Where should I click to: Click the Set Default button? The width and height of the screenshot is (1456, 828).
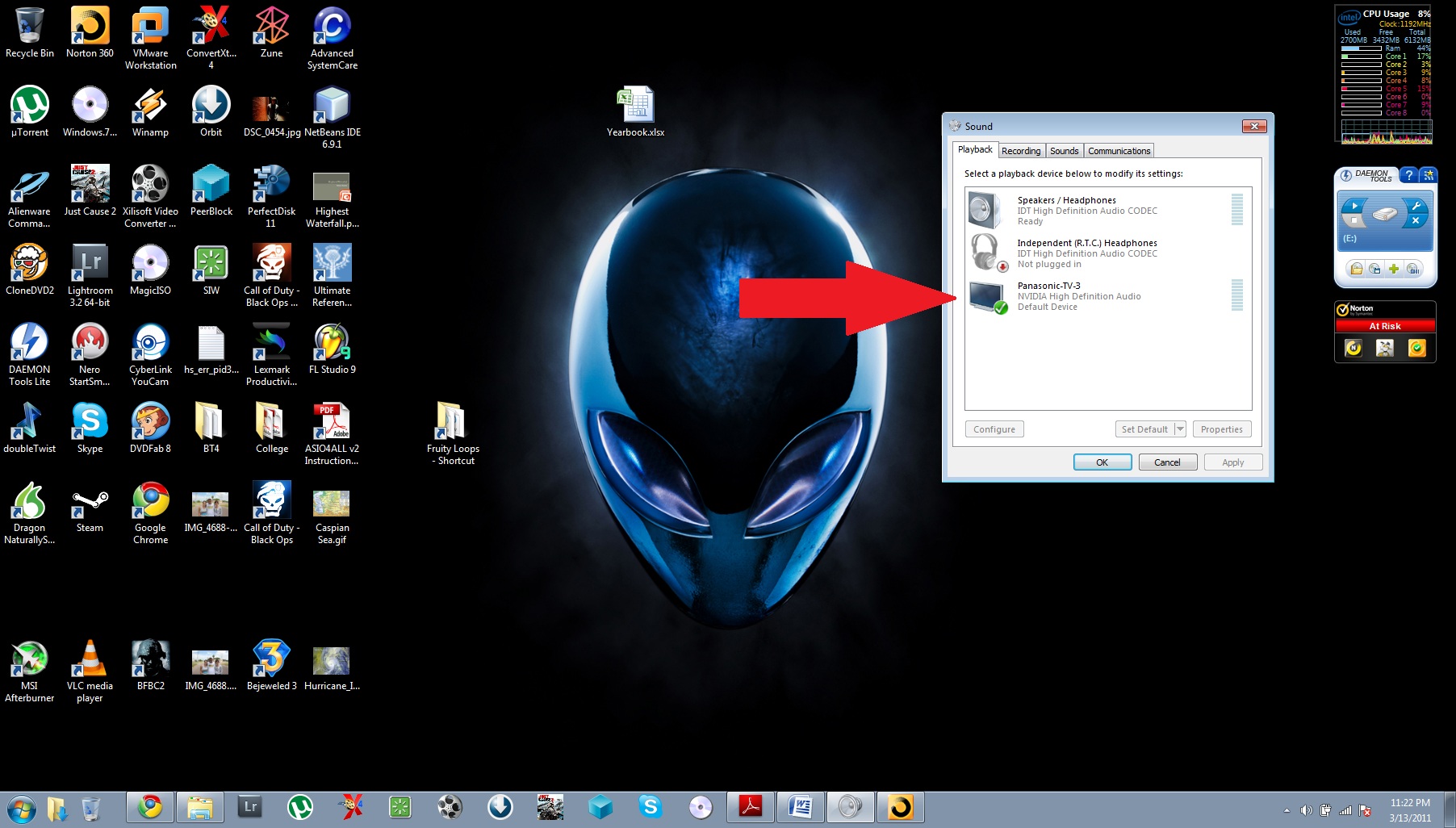1144,429
